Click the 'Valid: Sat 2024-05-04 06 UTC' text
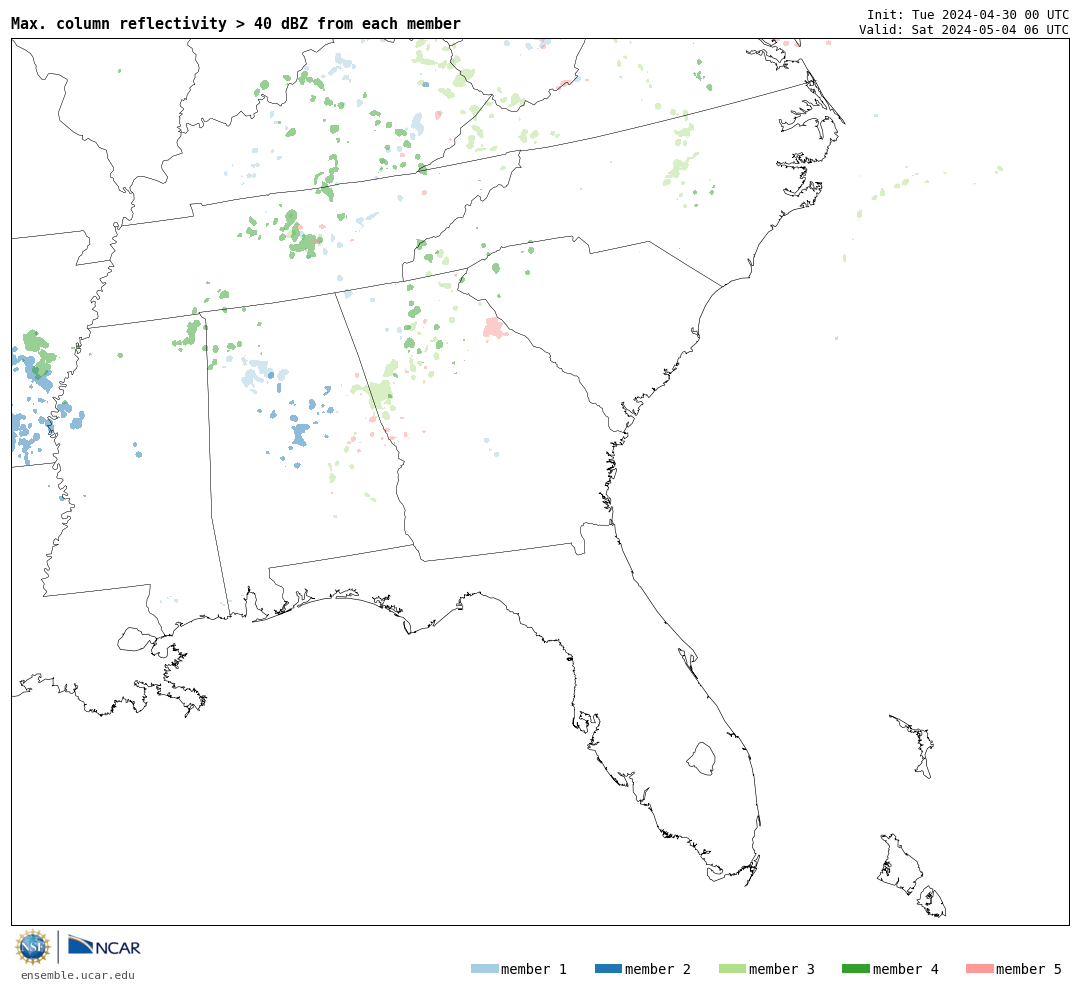The height and width of the screenshot is (988, 1080). (964, 30)
